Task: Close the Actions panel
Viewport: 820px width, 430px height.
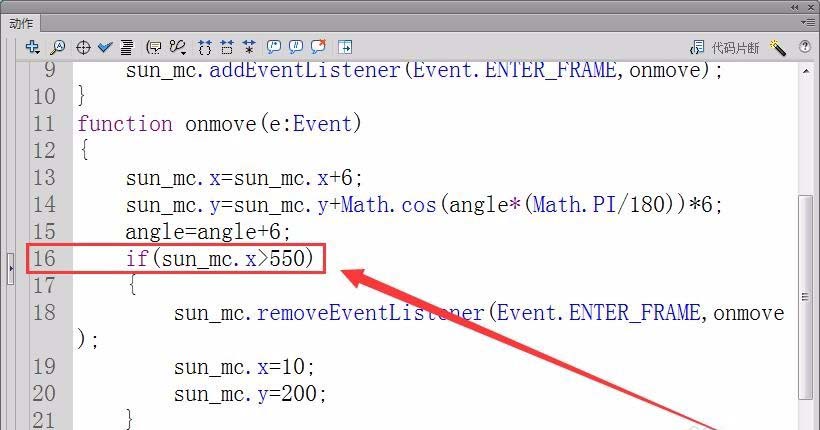Action: tap(811, 7)
